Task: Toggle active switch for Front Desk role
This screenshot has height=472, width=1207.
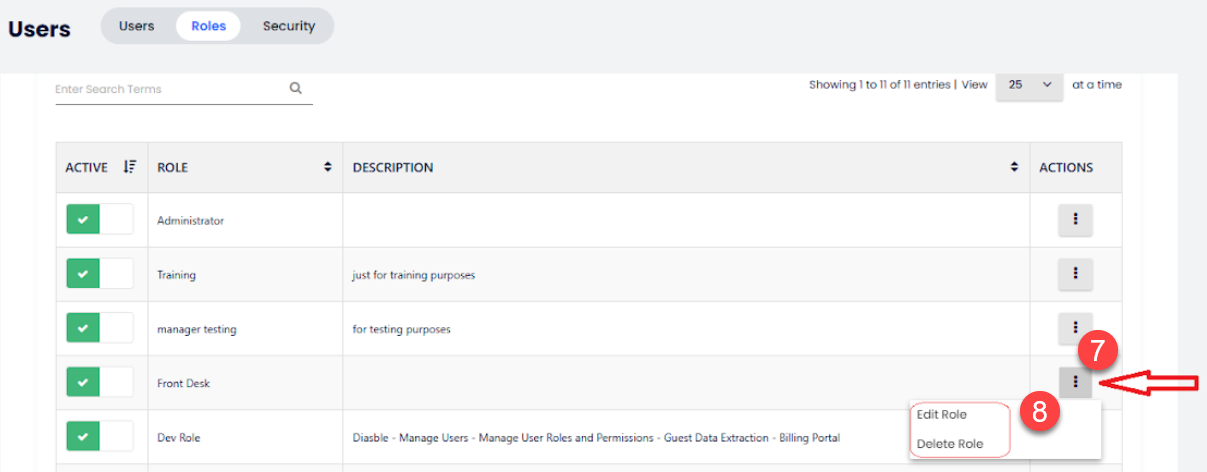Action: (x=99, y=383)
